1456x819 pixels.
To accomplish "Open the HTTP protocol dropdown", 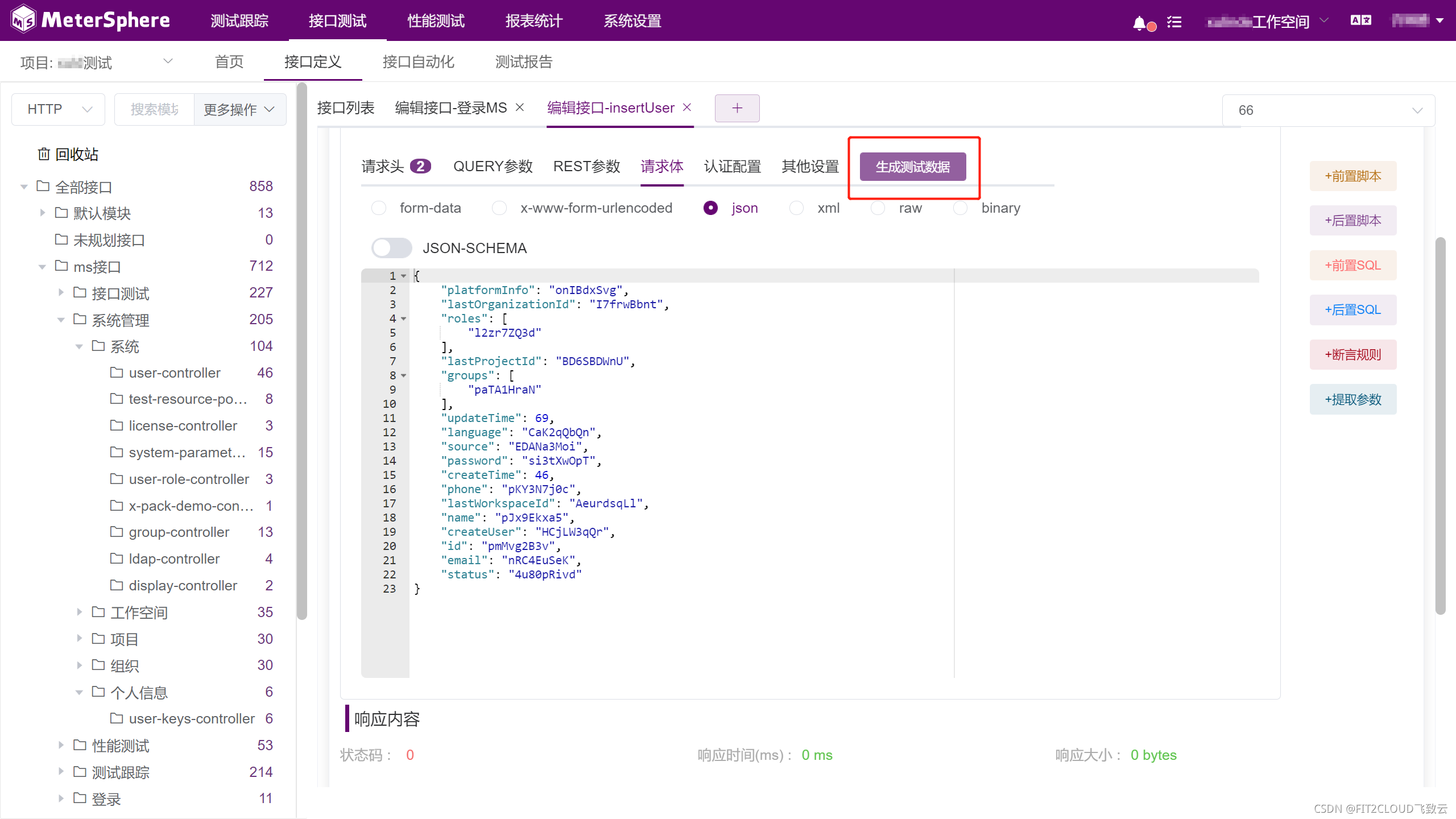I will 59,109.
